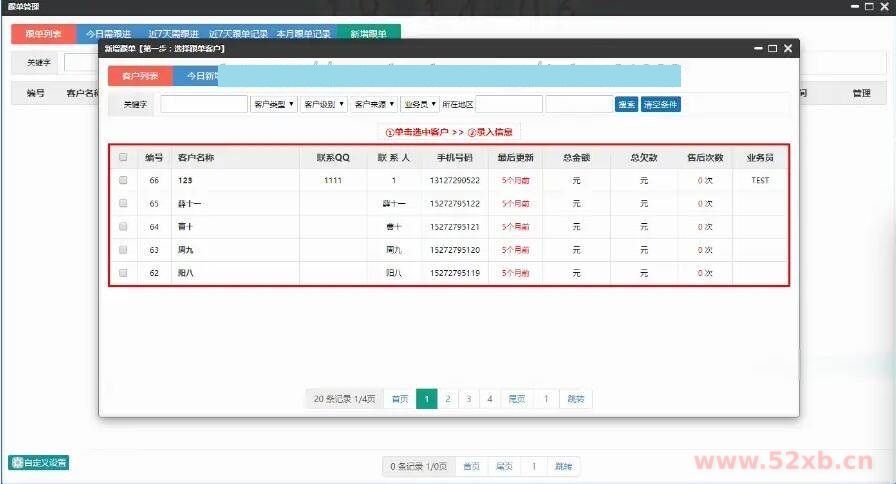Expand the 业务员 dropdown
The image size is (896, 484).
(x=419, y=104)
